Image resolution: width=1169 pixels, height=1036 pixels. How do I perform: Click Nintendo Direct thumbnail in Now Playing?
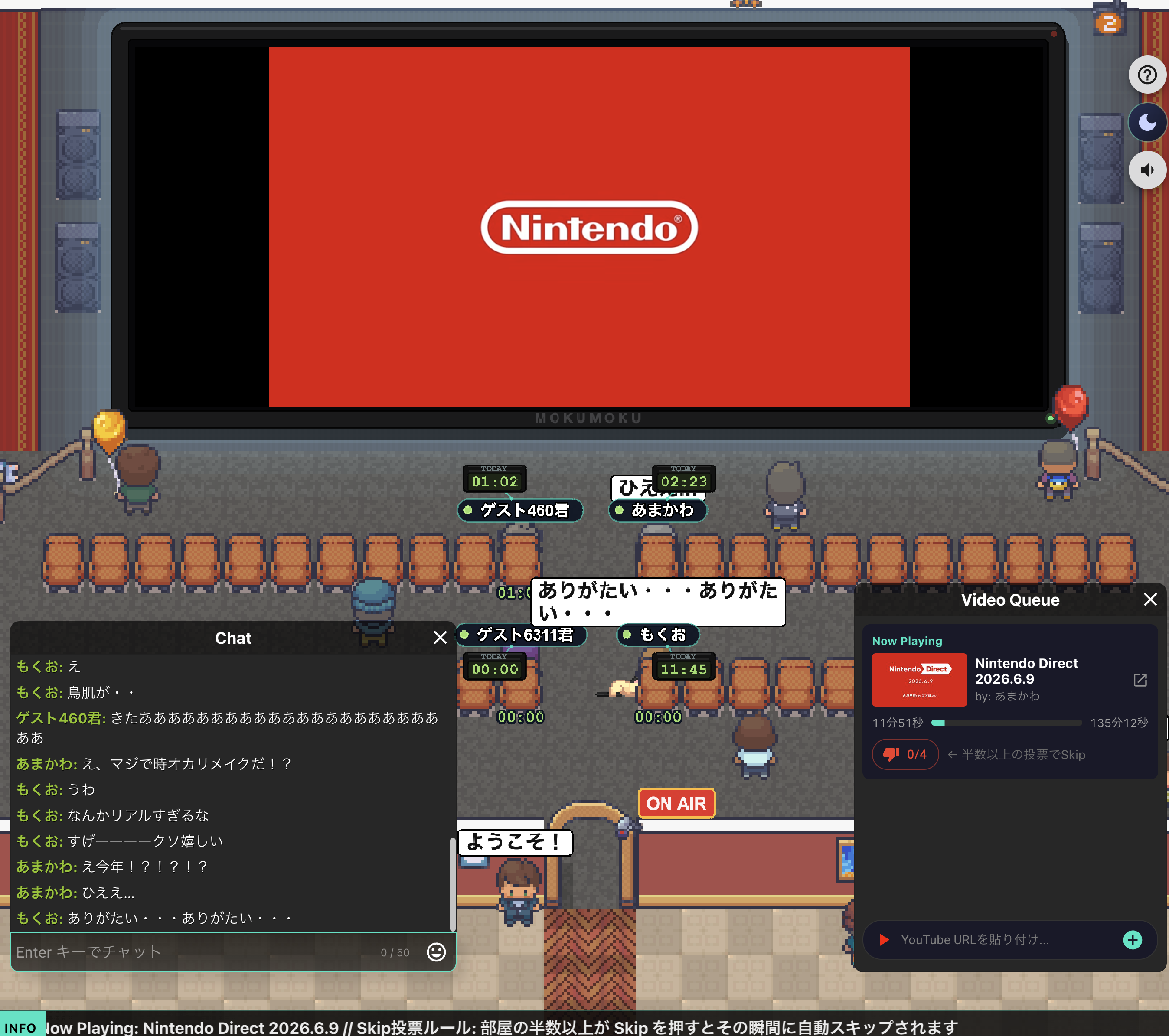click(x=919, y=679)
